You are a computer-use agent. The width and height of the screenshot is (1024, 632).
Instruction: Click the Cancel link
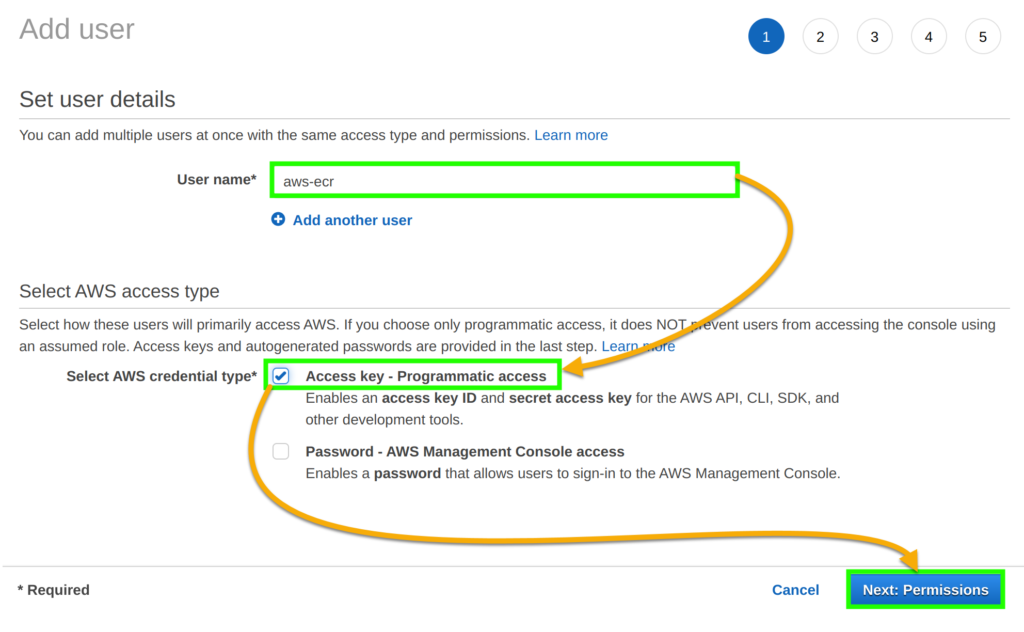(x=795, y=589)
